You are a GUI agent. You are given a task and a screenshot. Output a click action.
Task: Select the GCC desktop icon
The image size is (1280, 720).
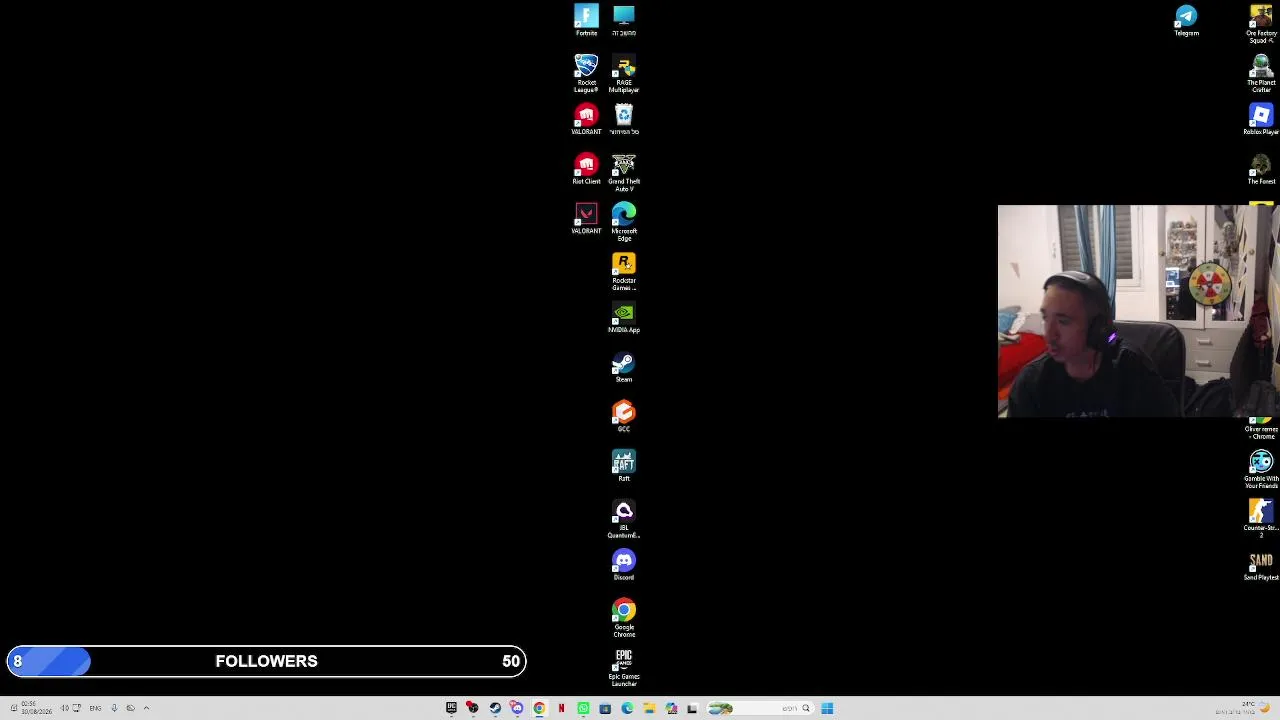click(624, 416)
